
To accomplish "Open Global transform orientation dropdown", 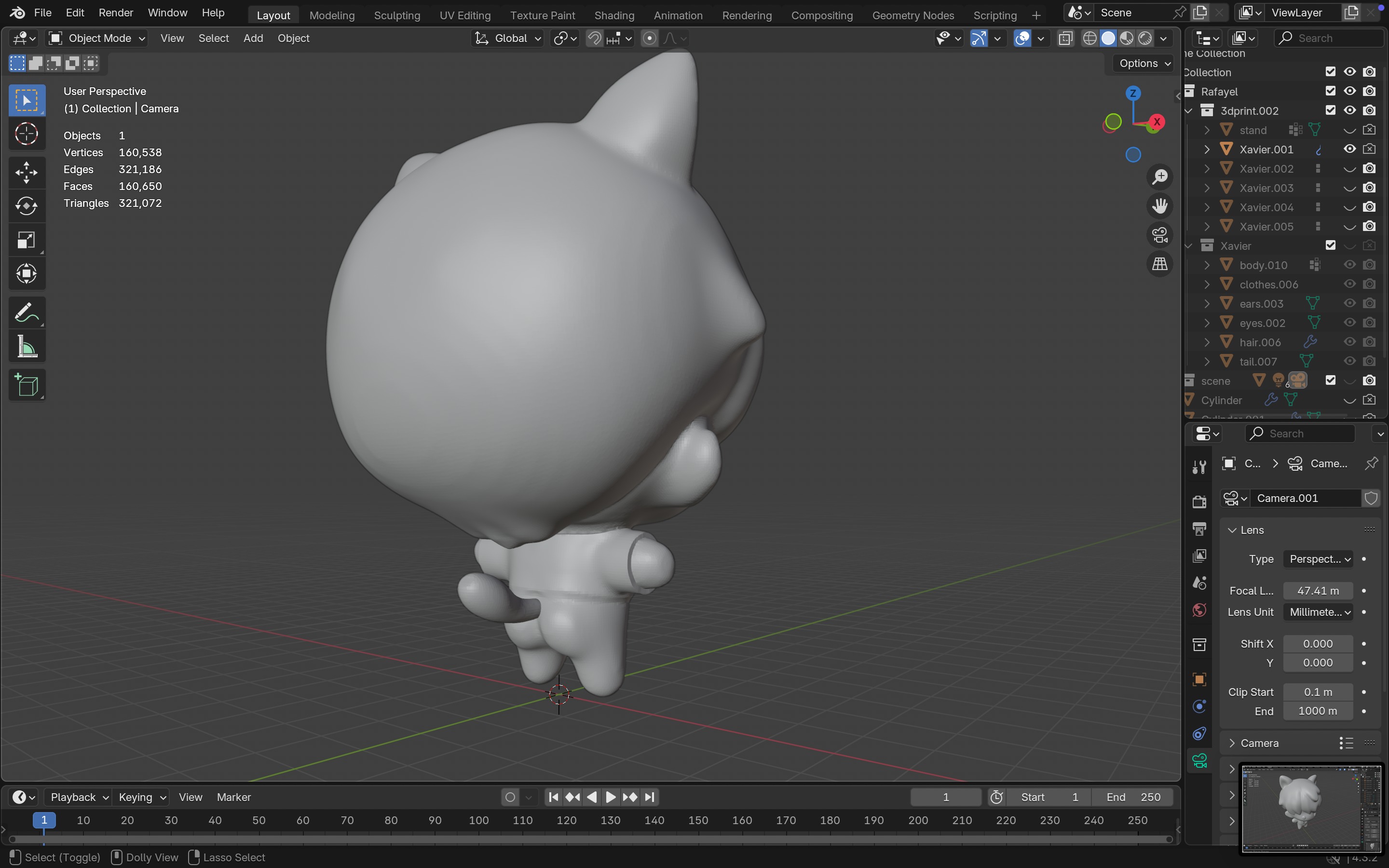I will (508, 39).
